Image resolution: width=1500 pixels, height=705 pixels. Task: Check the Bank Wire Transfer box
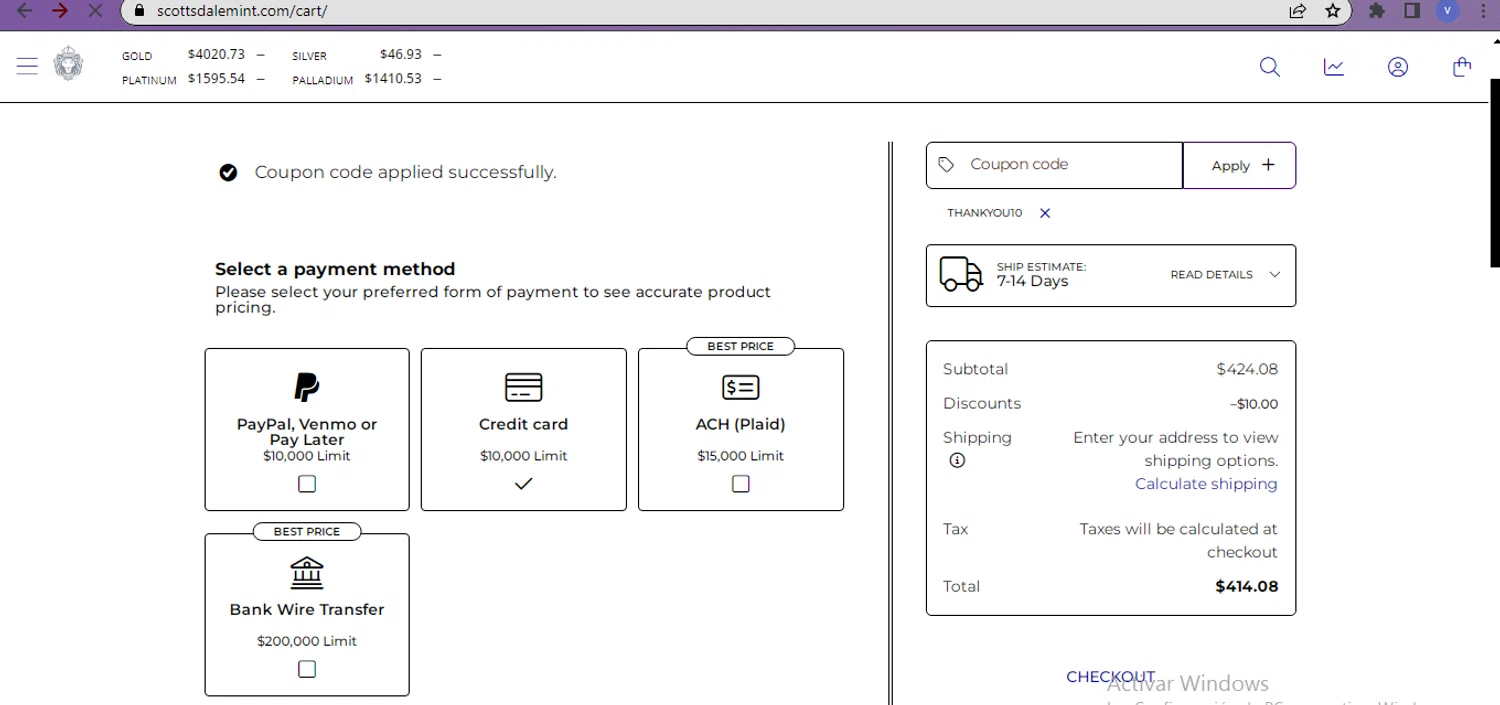tap(307, 669)
